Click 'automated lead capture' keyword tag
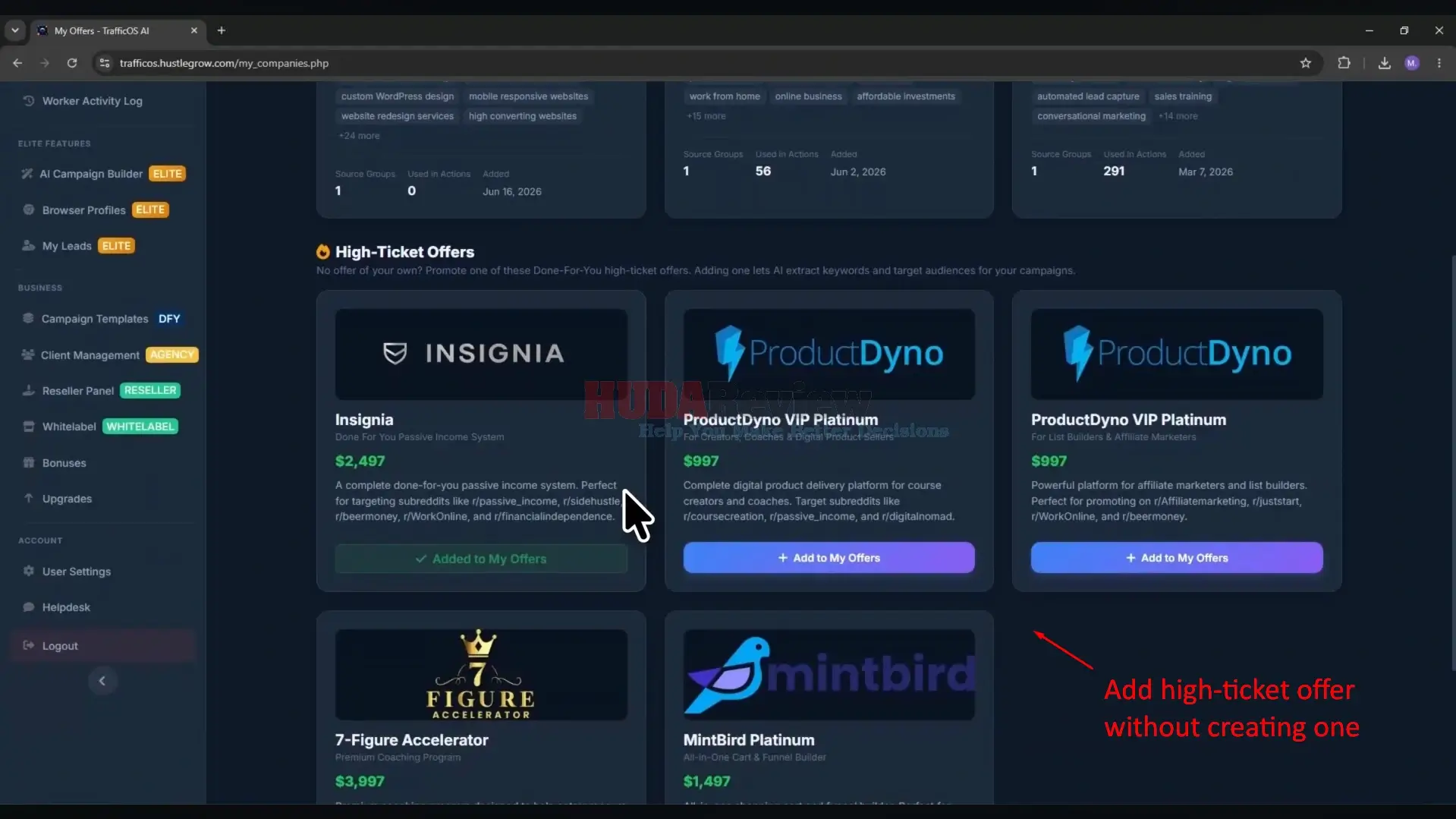Image resolution: width=1456 pixels, height=819 pixels. 1088,96
